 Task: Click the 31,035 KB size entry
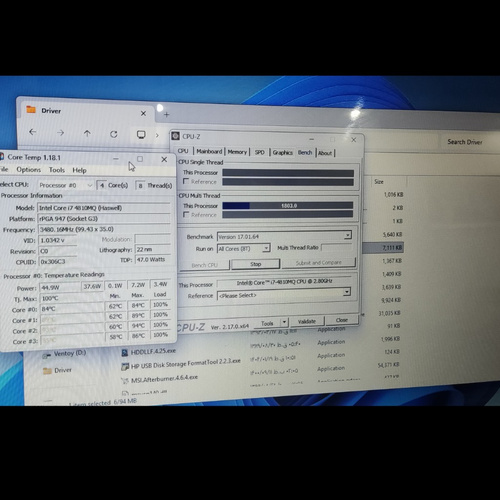coord(389,313)
